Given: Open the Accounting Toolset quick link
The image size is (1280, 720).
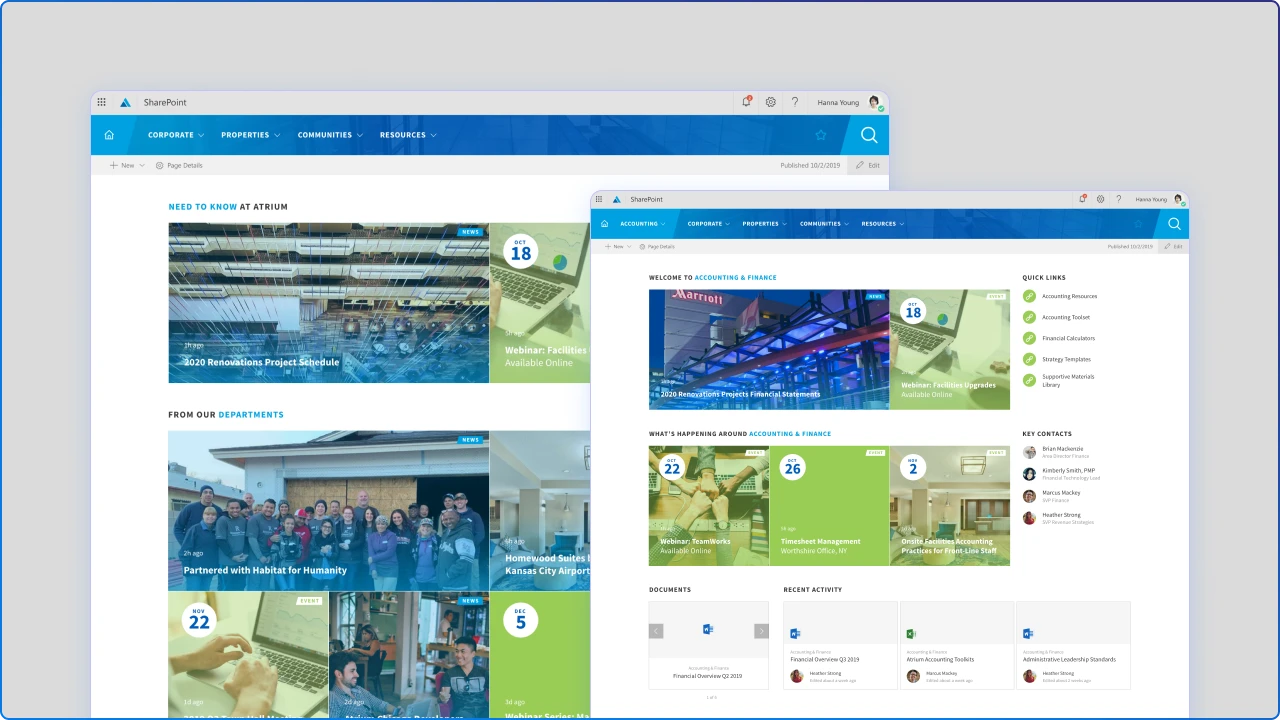Looking at the screenshot, I should point(1065,317).
